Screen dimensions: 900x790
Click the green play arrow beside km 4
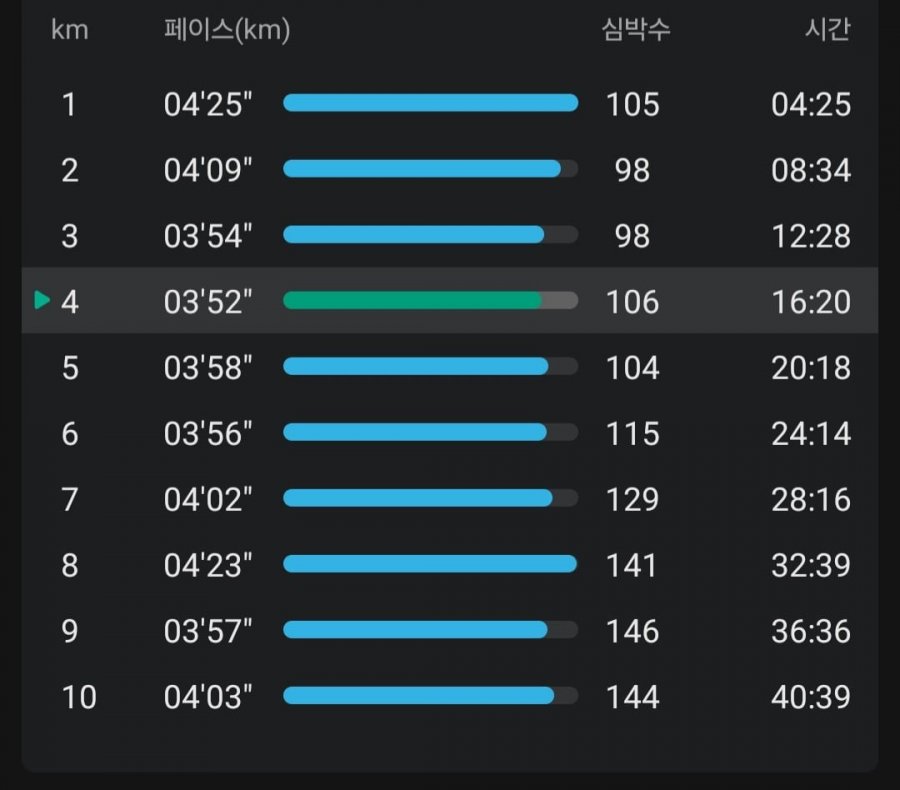[42, 300]
